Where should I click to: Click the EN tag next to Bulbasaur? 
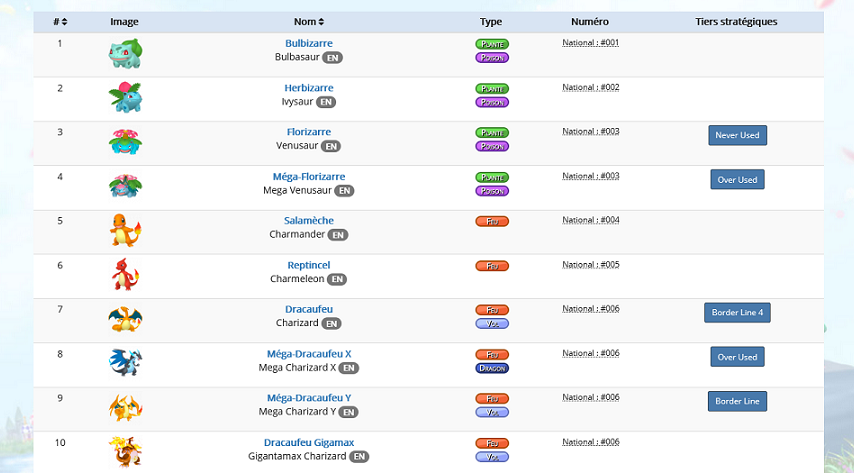[332, 58]
